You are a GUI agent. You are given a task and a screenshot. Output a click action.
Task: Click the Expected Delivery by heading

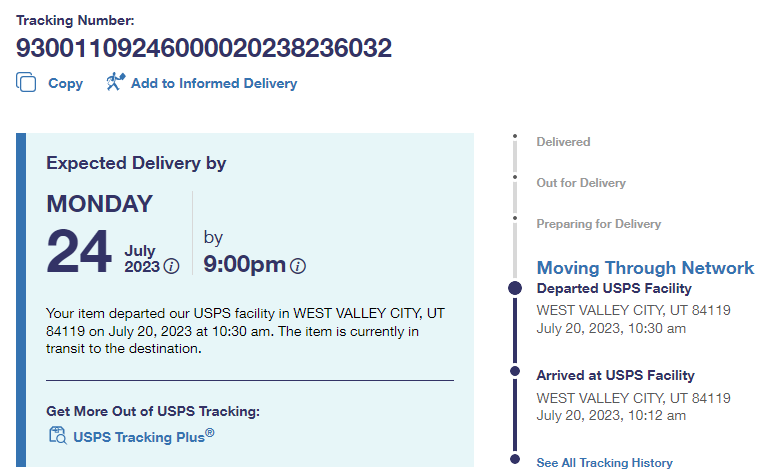136,163
